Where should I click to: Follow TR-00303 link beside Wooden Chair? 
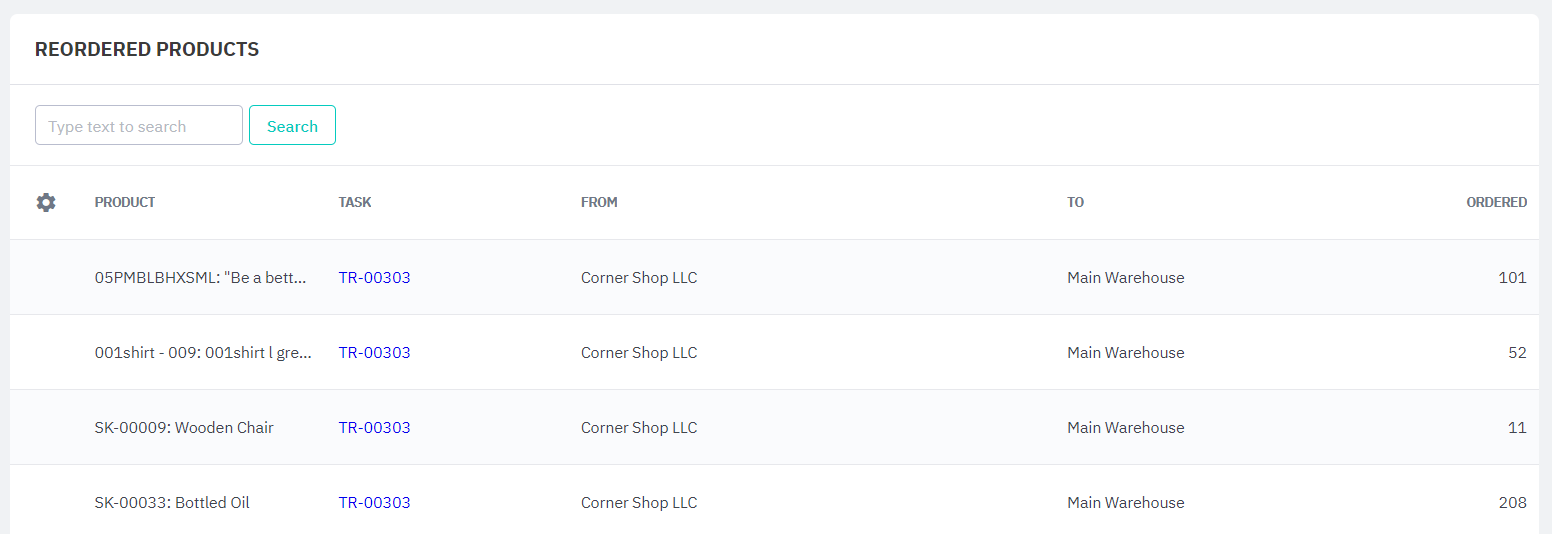pyautogui.click(x=374, y=428)
